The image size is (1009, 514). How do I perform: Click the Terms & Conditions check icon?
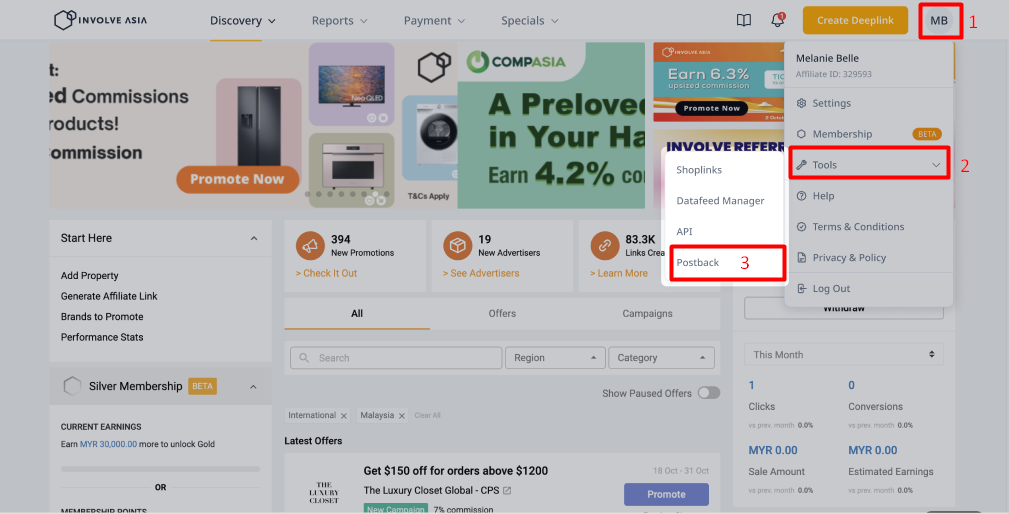coord(801,226)
